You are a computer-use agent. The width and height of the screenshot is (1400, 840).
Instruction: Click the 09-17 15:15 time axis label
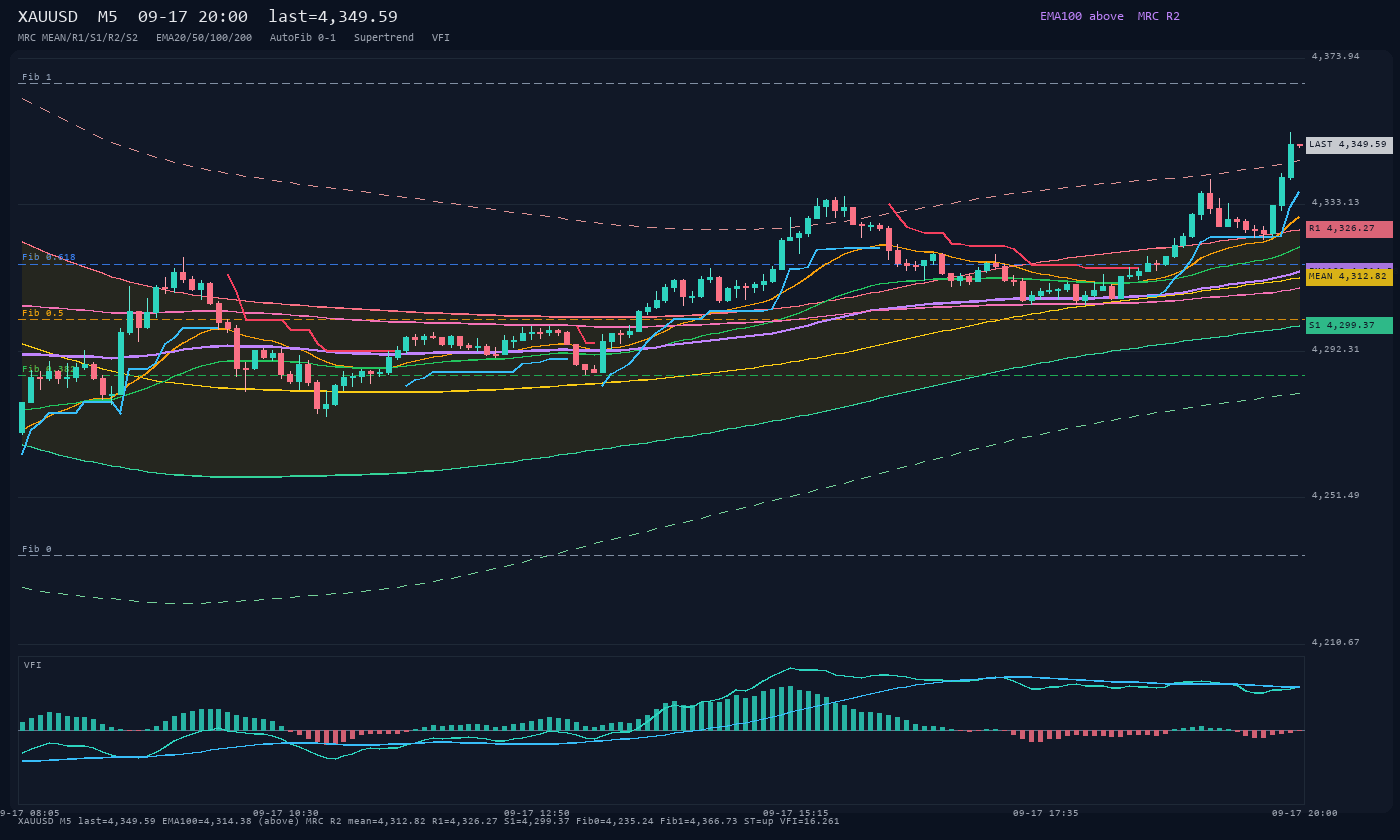pyautogui.click(x=795, y=813)
